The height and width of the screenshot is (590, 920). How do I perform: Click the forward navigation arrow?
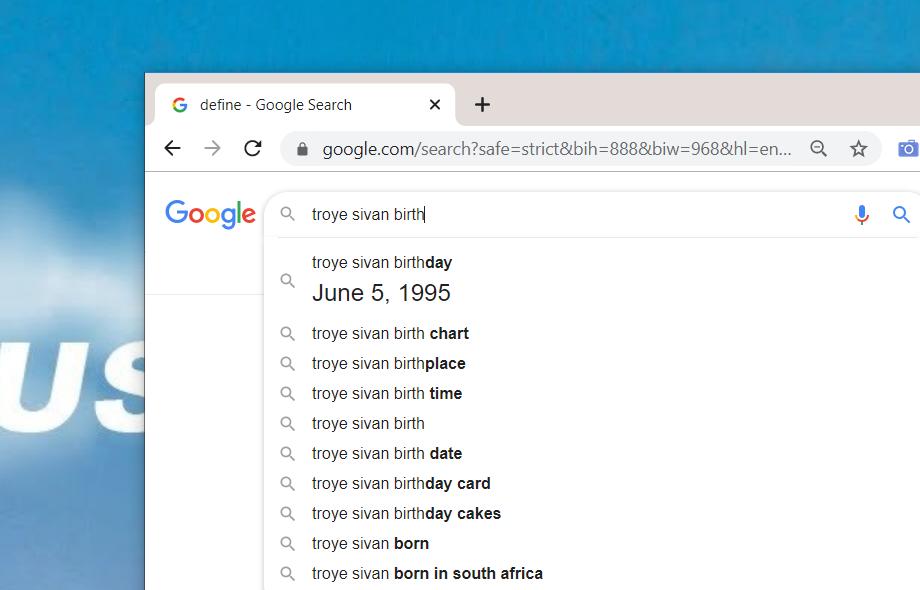tap(212, 148)
